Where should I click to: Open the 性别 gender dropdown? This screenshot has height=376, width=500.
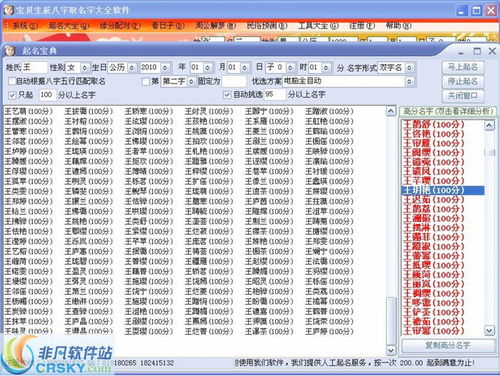point(85,68)
